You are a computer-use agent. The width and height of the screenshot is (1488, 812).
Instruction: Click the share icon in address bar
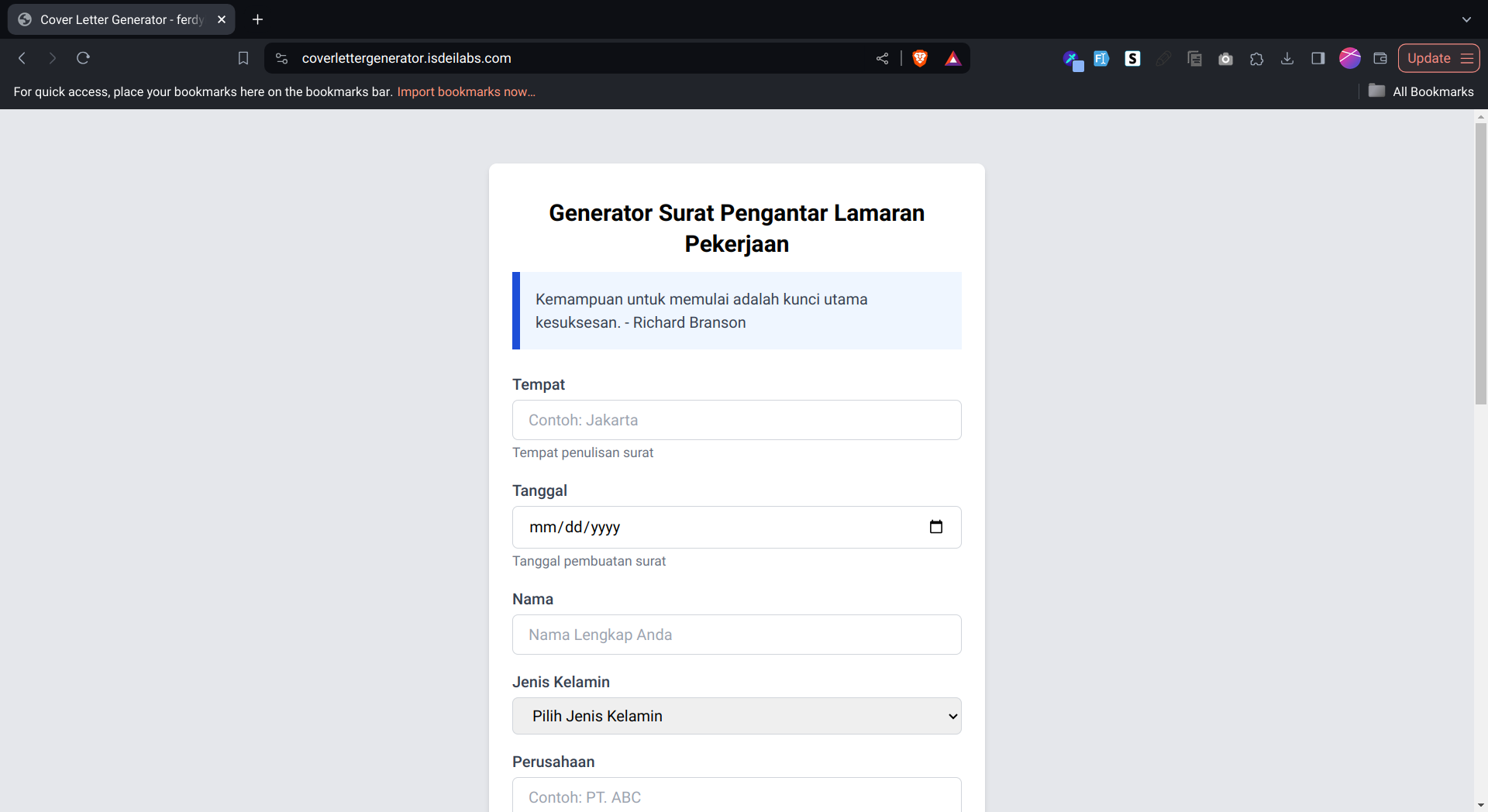point(882,58)
